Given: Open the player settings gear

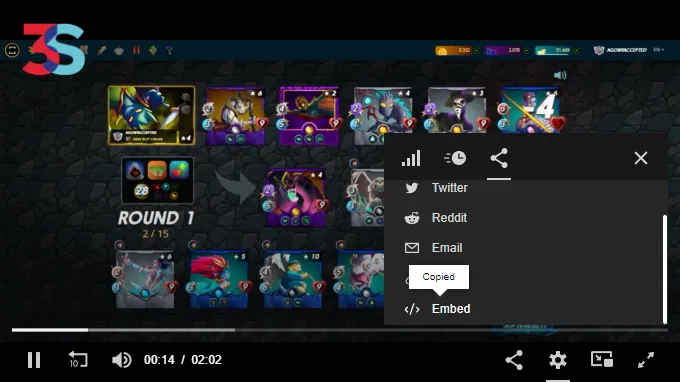Looking at the screenshot, I should pyautogui.click(x=558, y=360).
